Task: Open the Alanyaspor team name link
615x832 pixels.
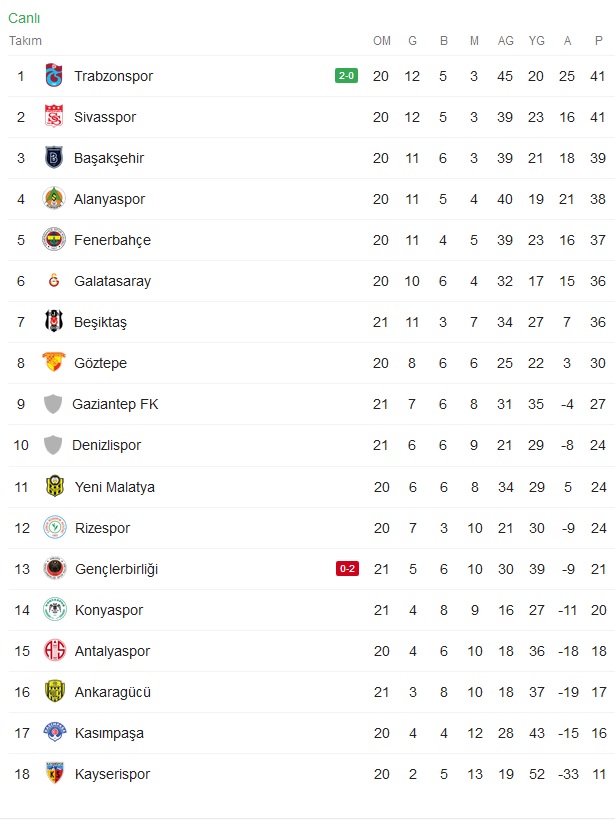Action: tap(109, 199)
